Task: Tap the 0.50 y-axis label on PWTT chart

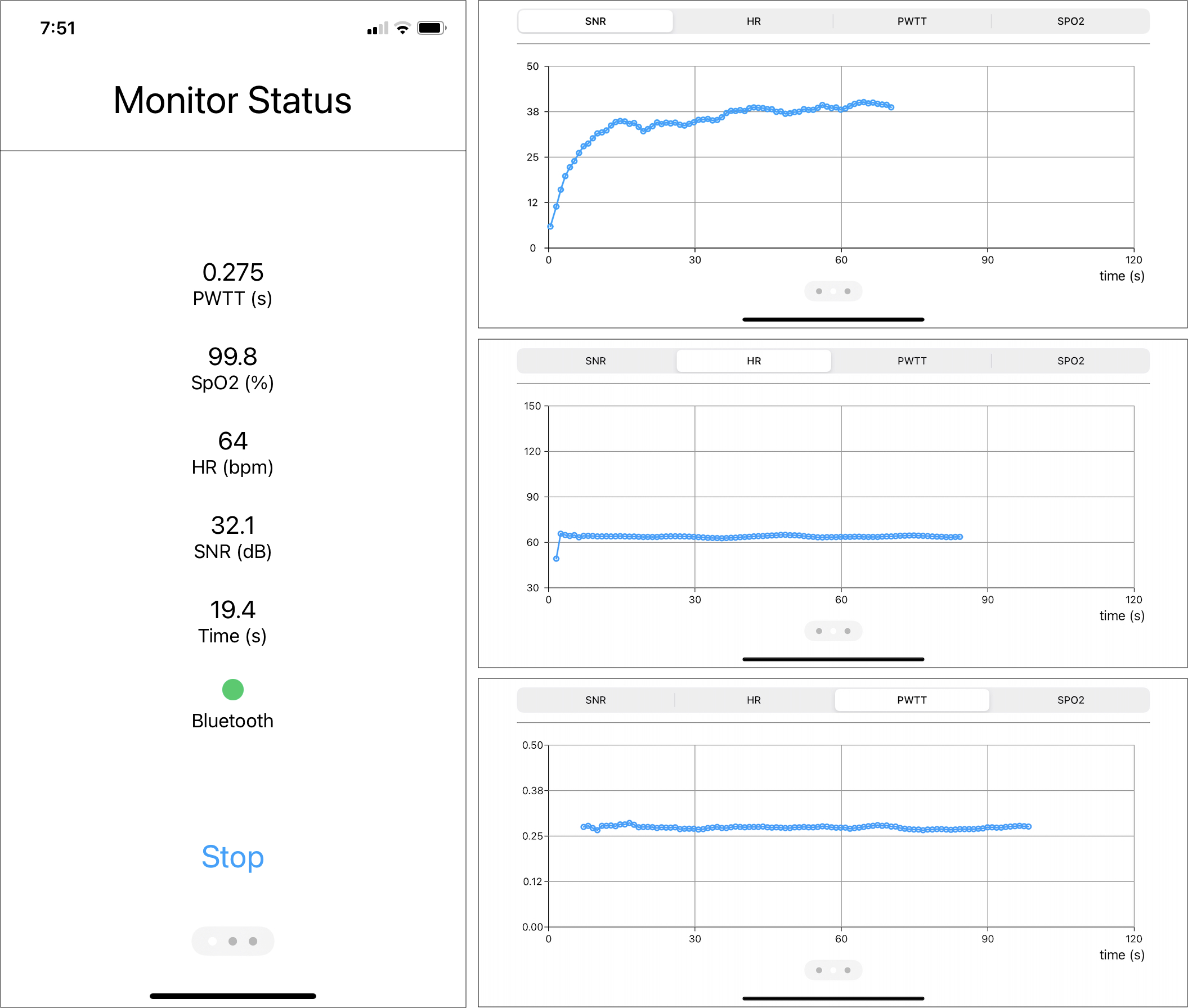Action: pos(532,746)
